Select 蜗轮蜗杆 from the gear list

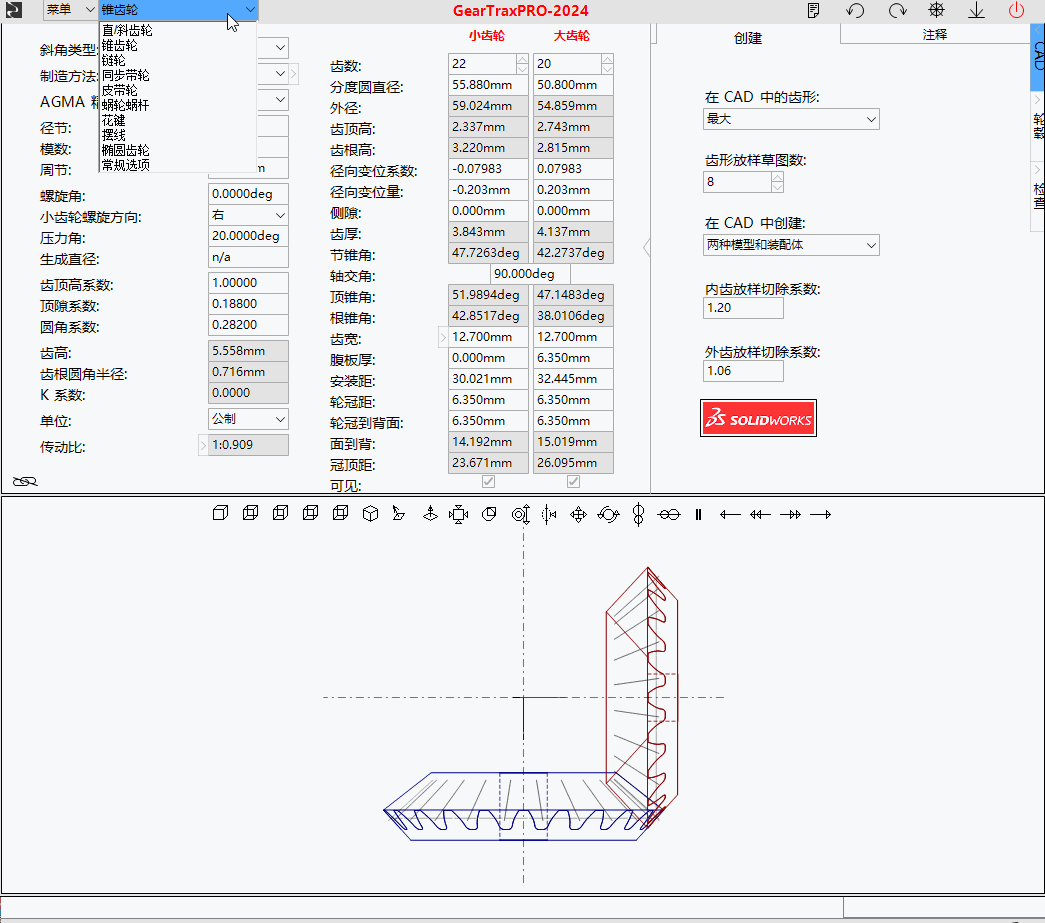click(125, 105)
